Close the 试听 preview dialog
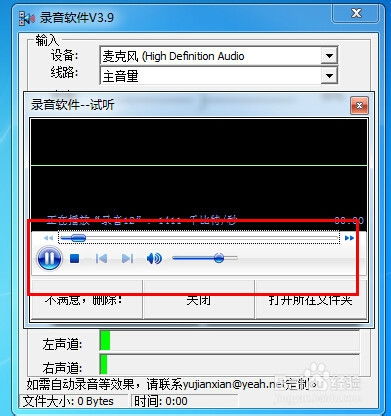This screenshot has width=391, height=416. (359, 106)
